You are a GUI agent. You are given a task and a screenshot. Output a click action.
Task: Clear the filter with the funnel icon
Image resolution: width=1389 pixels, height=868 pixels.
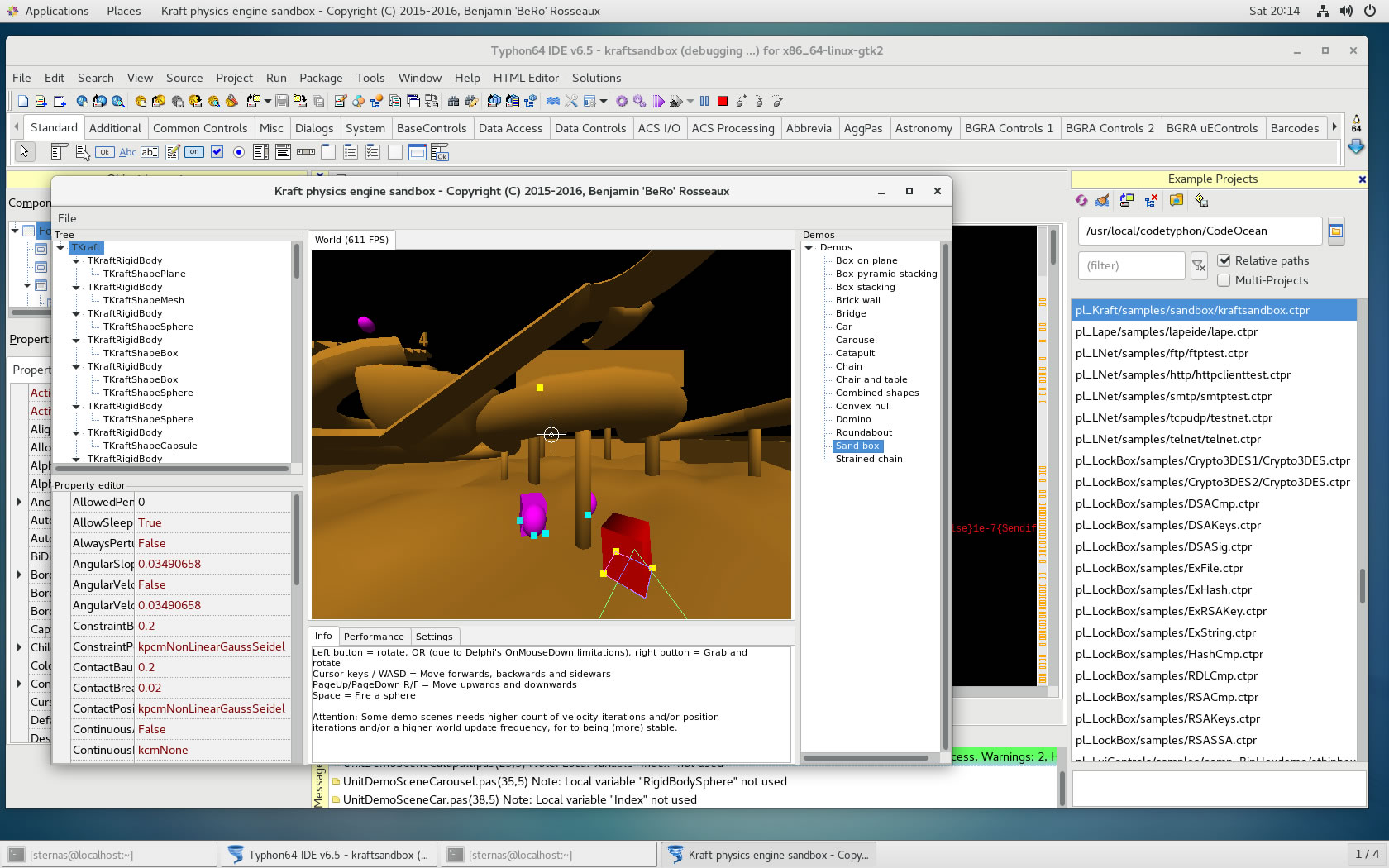[1199, 265]
